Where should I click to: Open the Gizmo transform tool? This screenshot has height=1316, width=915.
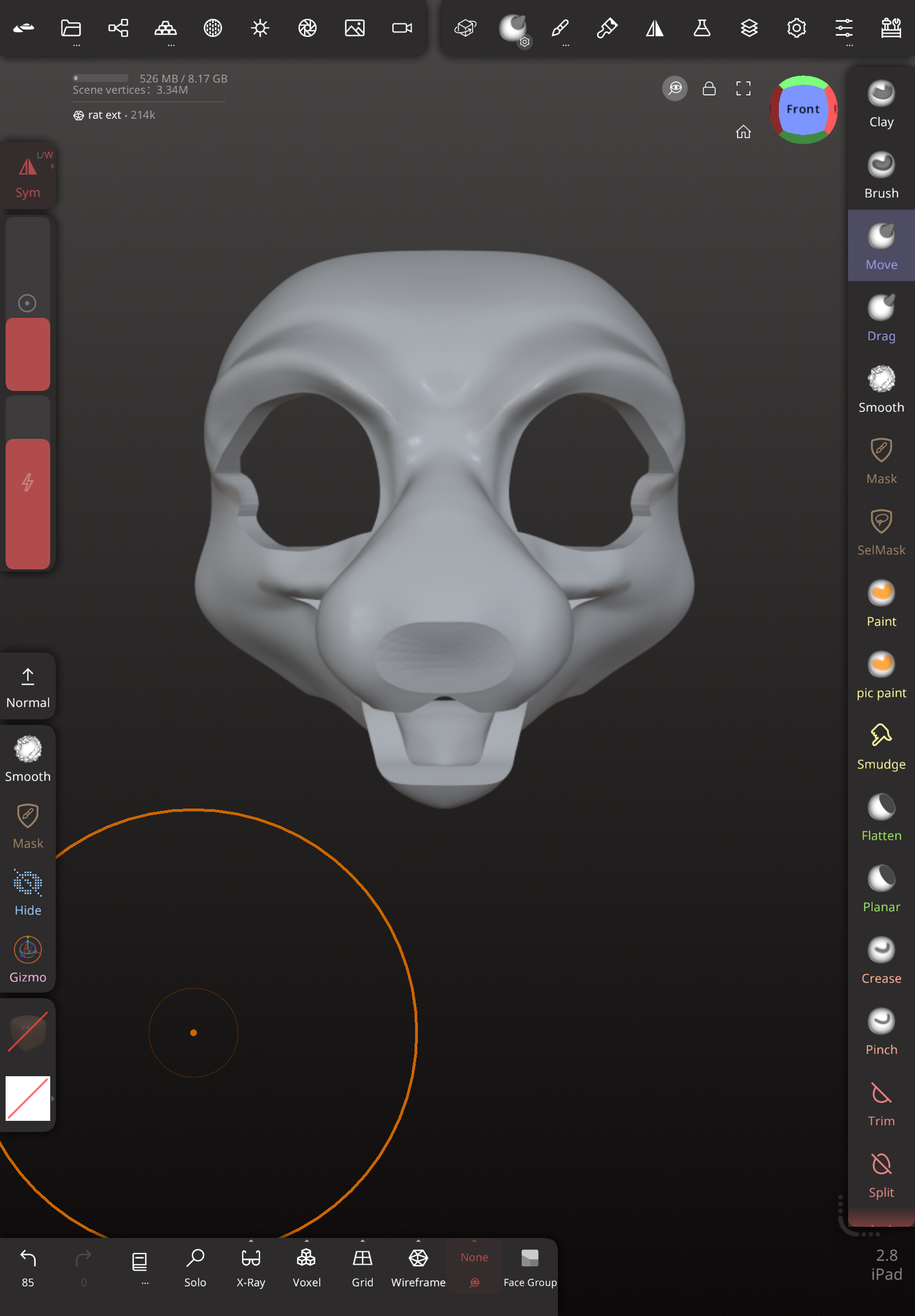[27, 959]
